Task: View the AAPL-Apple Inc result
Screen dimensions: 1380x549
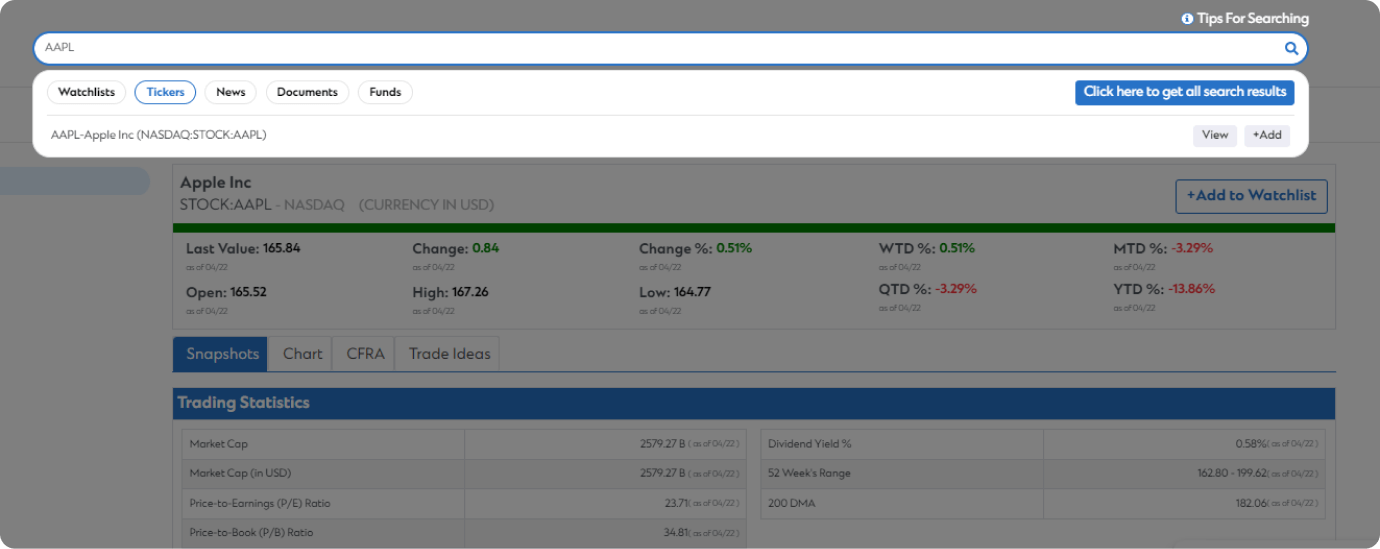Action: (1215, 135)
